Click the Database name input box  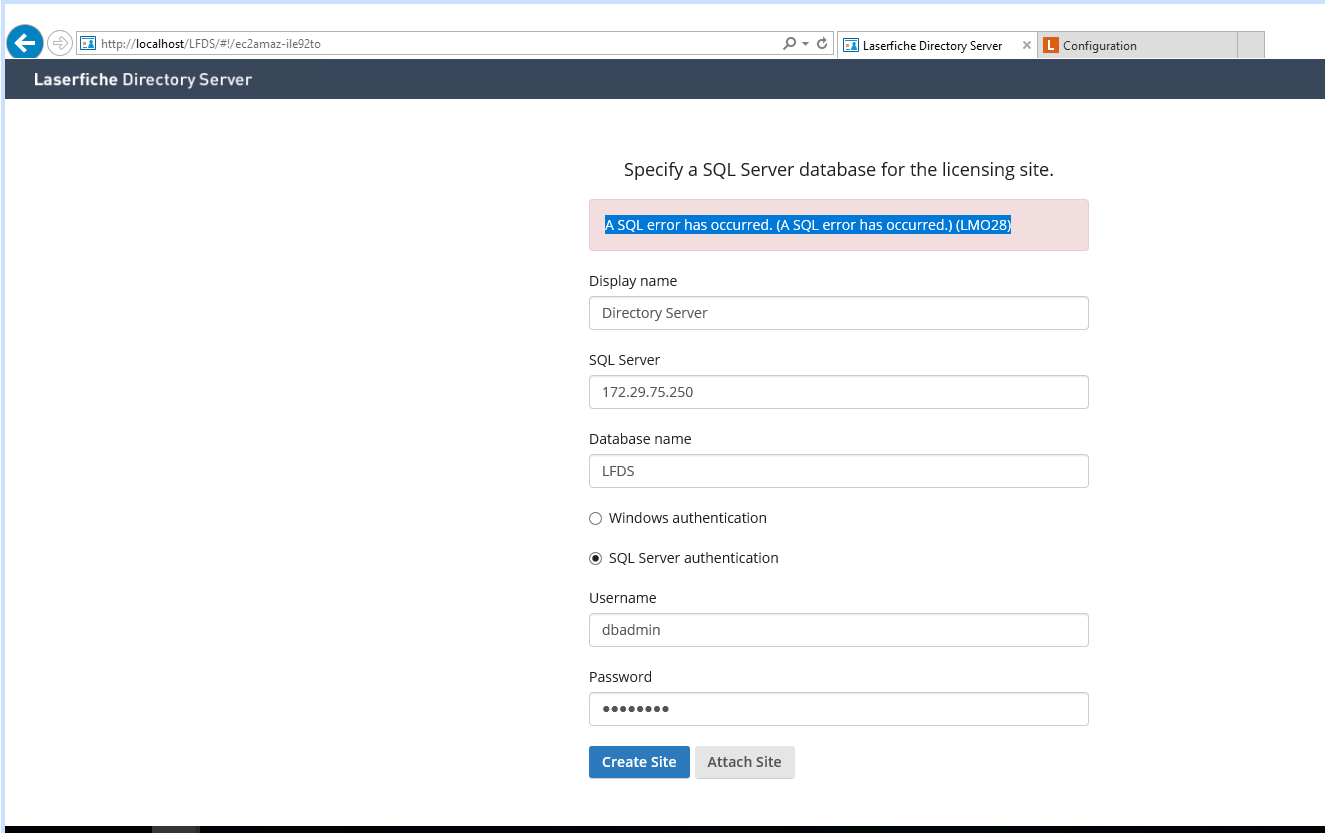838,471
